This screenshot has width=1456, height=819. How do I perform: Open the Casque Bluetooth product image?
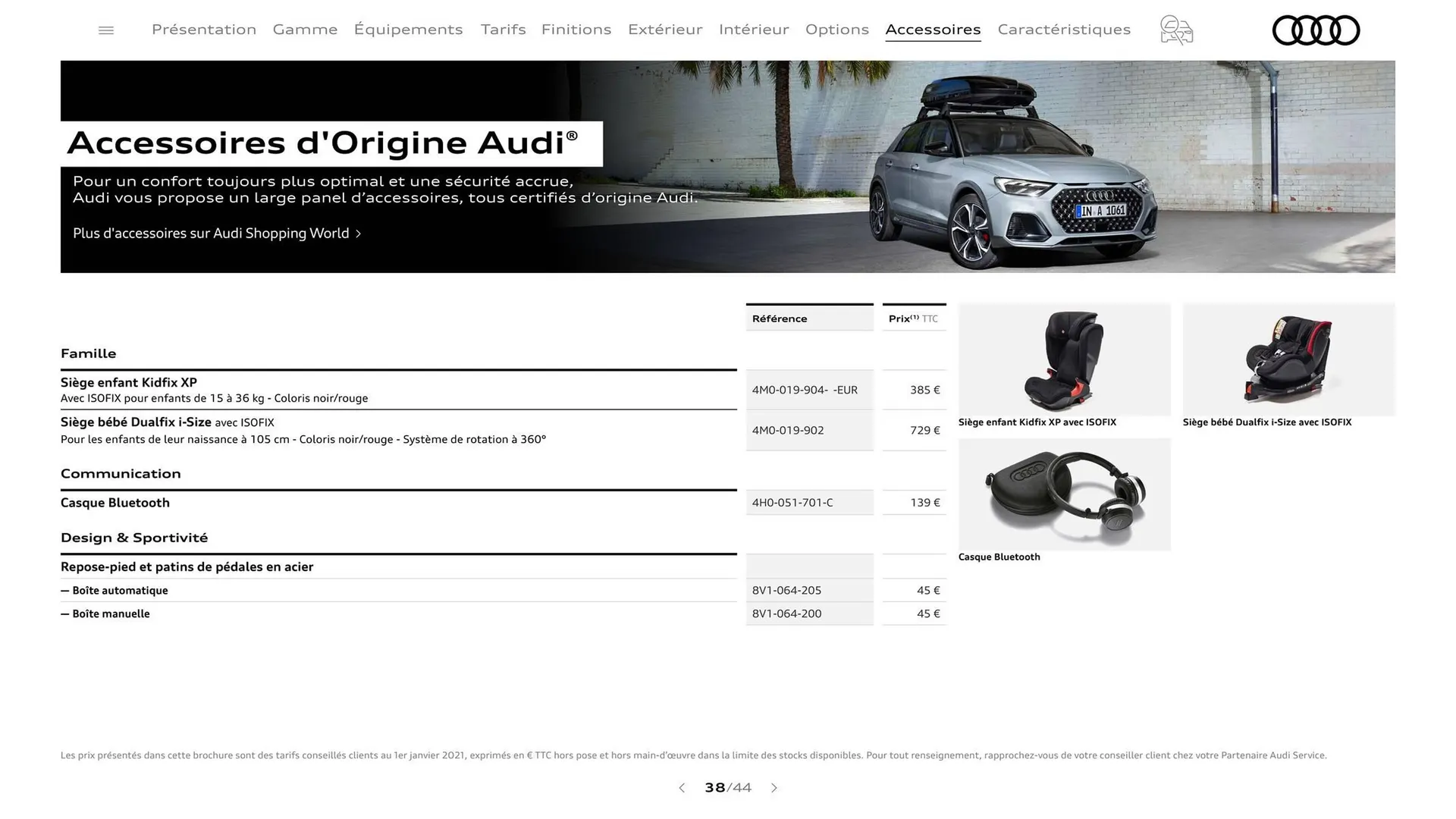(1063, 494)
